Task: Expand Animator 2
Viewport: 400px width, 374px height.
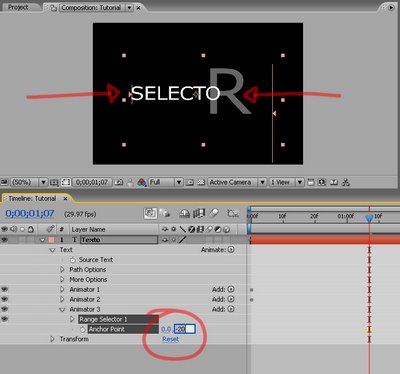Action: 62,299
